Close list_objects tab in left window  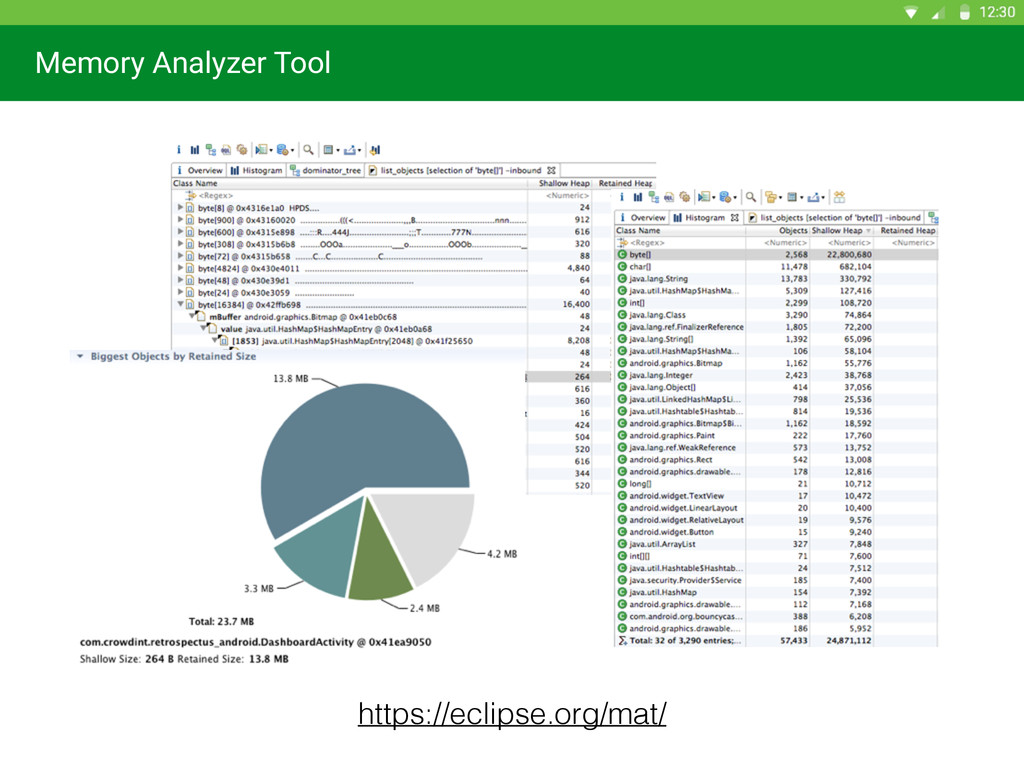(x=551, y=170)
